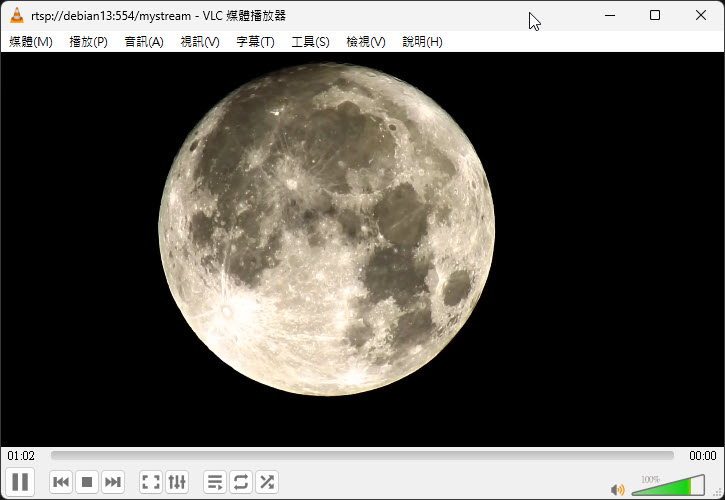Click the 01:02 elapsed time label
This screenshot has height=500, width=725.
click(x=21, y=456)
